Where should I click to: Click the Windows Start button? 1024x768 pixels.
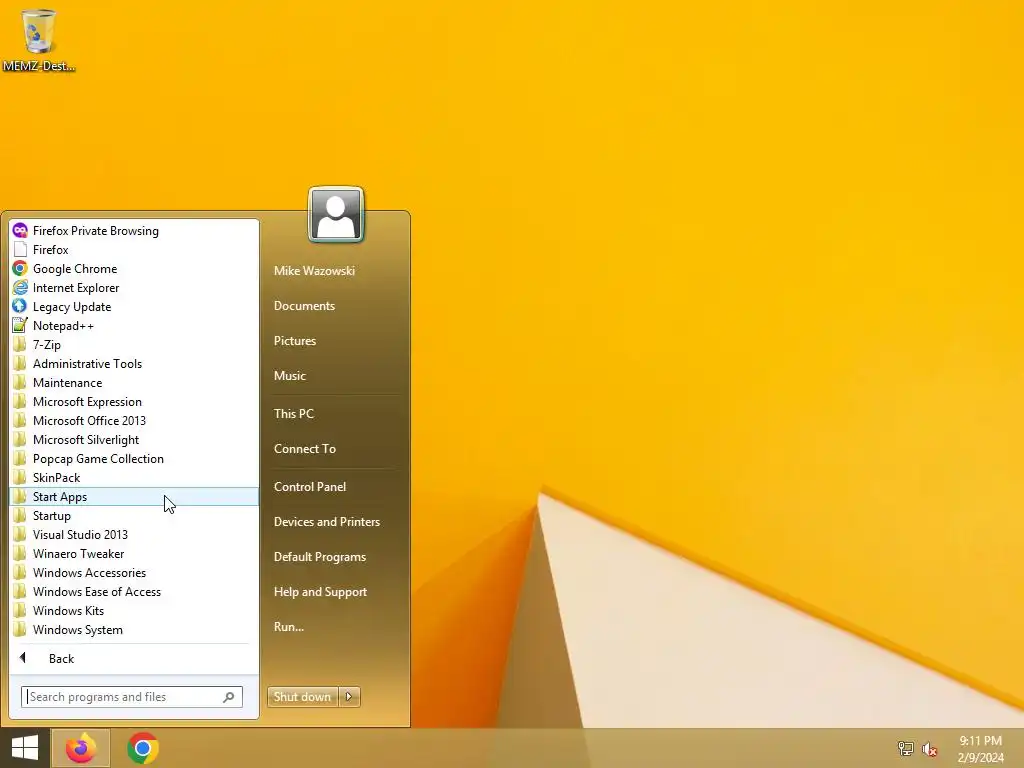click(25, 748)
